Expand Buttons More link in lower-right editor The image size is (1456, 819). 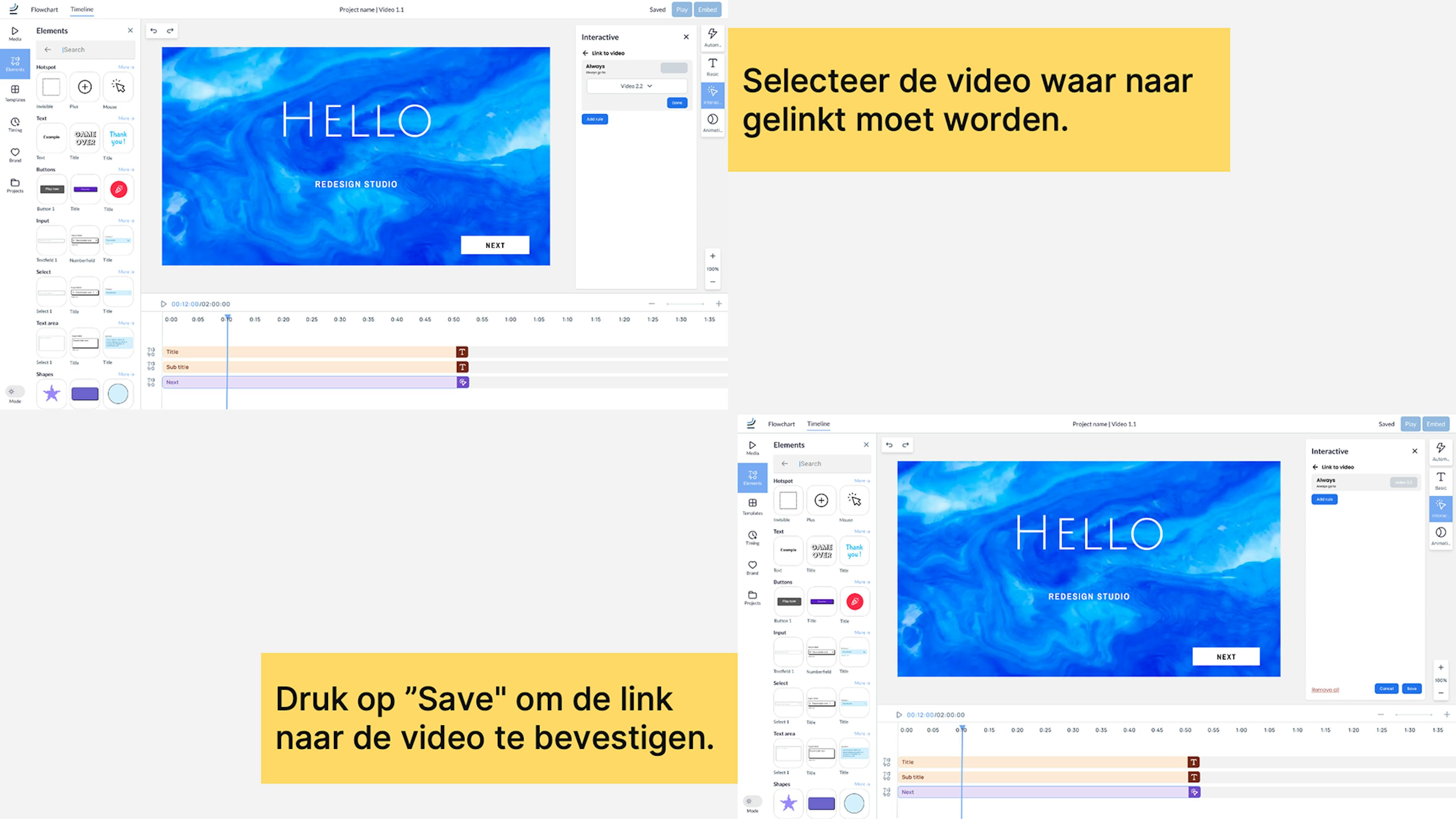pos(862,582)
